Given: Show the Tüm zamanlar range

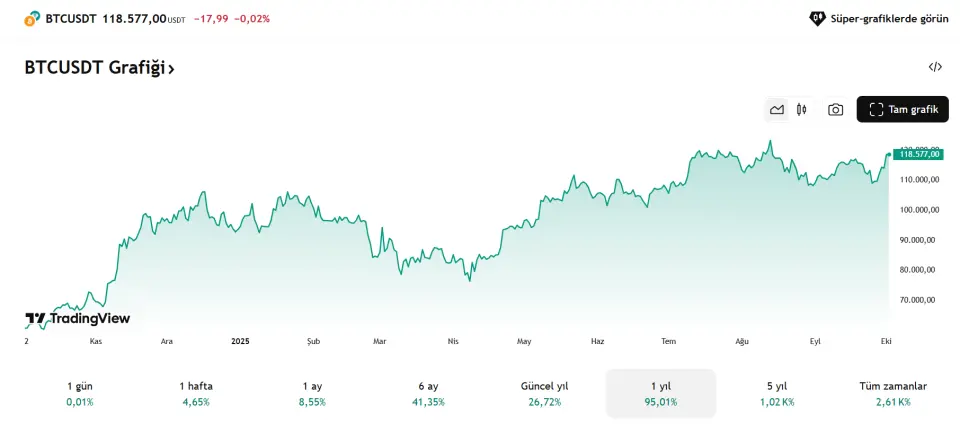Looking at the screenshot, I should pyautogui.click(x=893, y=393).
